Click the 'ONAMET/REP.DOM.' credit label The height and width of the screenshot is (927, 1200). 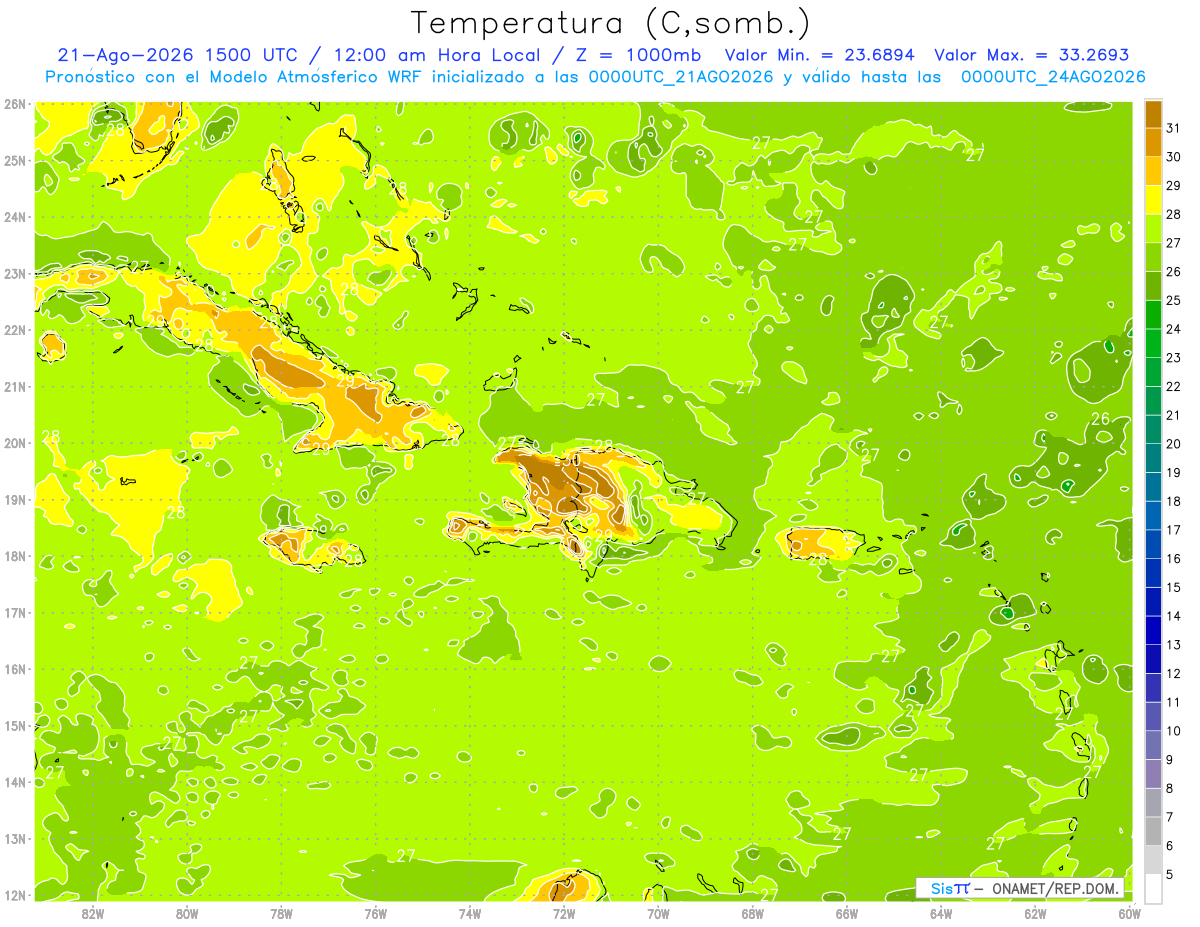point(1055,888)
